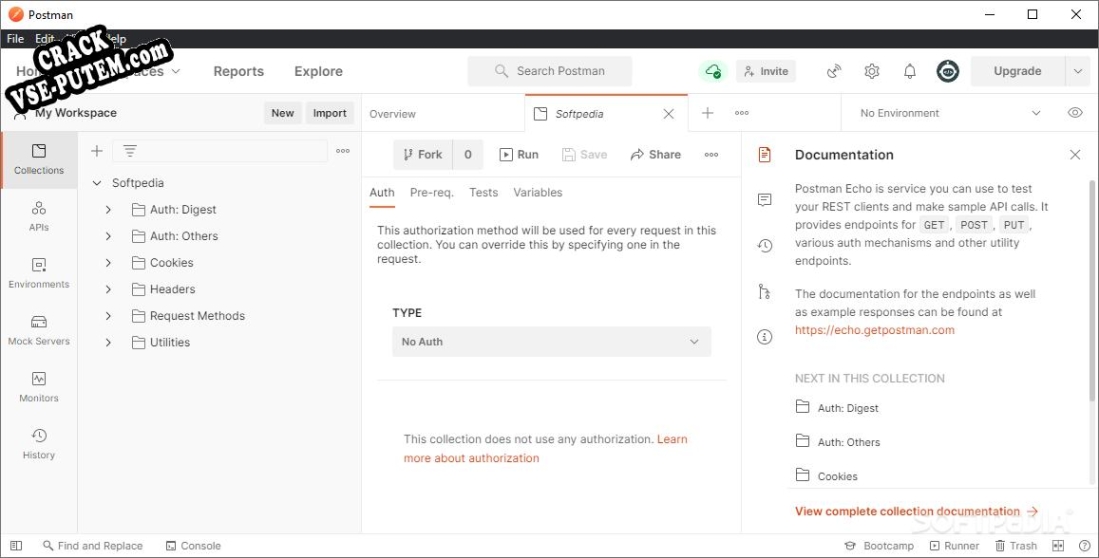Open the collection info icon
The image size is (1099, 558).
tap(765, 337)
